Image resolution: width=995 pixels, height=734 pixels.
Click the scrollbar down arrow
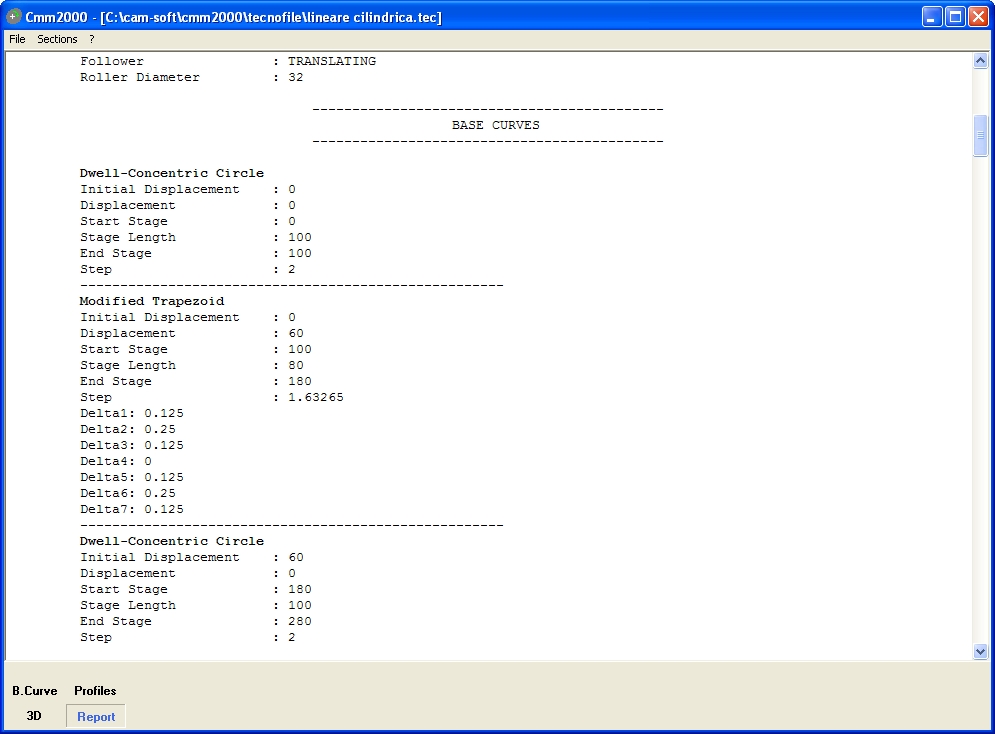coord(980,652)
